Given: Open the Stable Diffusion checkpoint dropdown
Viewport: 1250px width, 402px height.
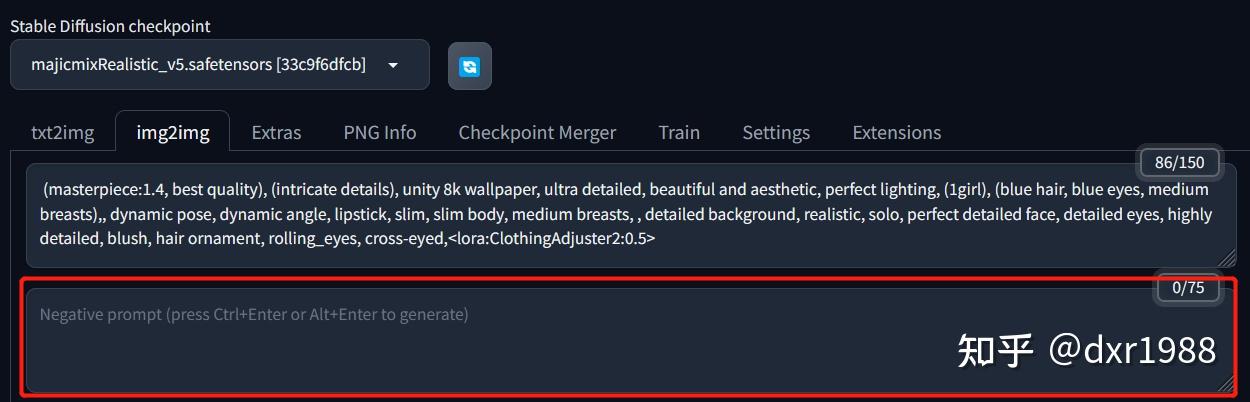Looking at the screenshot, I should tap(219, 65).
